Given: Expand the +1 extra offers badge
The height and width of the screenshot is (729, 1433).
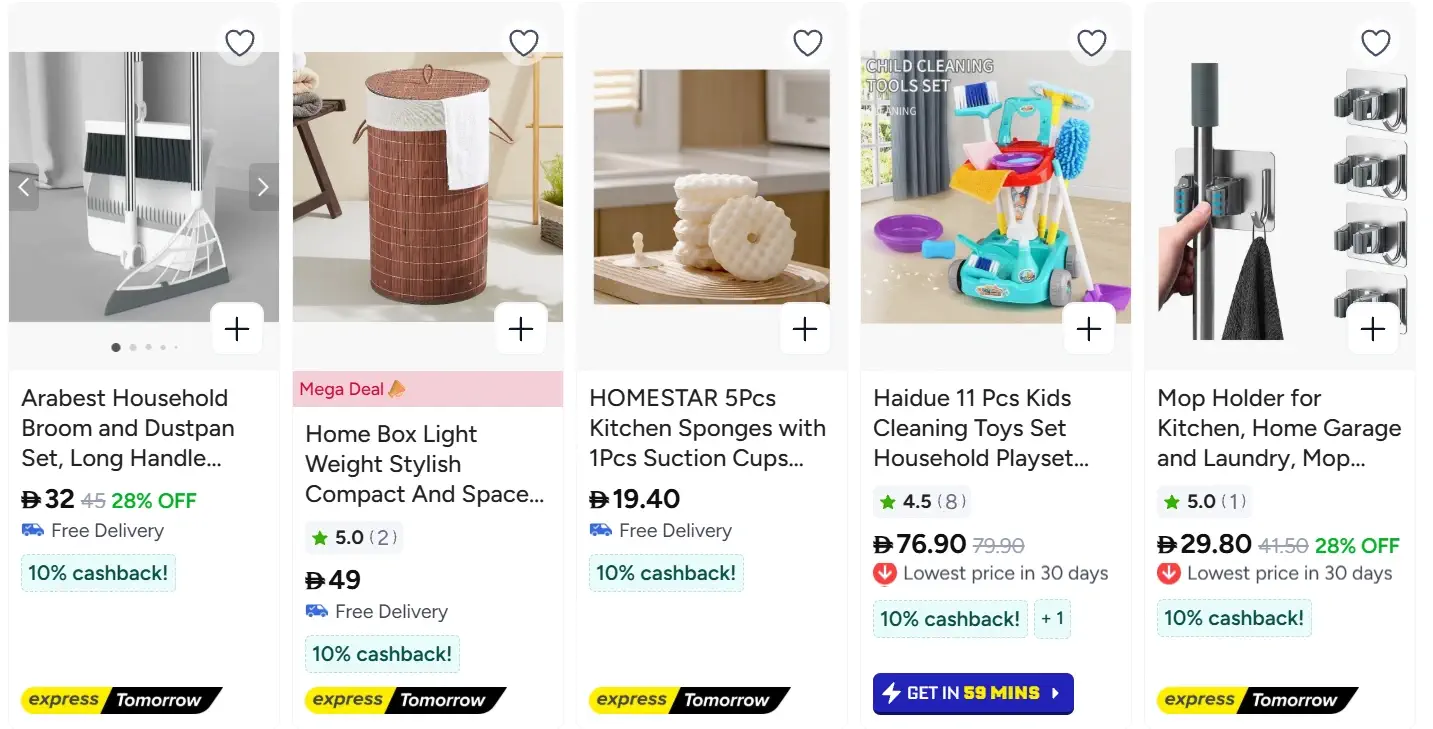Looking at the screenshot, I should click(1052, 619).
